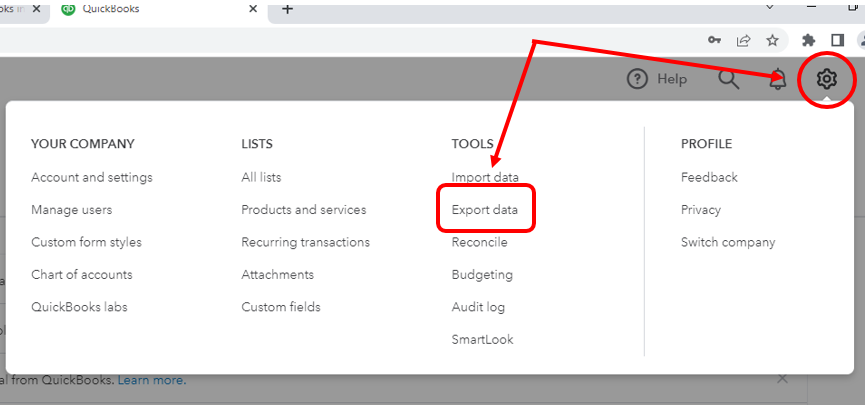The width and height of the screenshot is (865, 405).
Task: Follow the Learn more link
Action: tap(152, 380)
